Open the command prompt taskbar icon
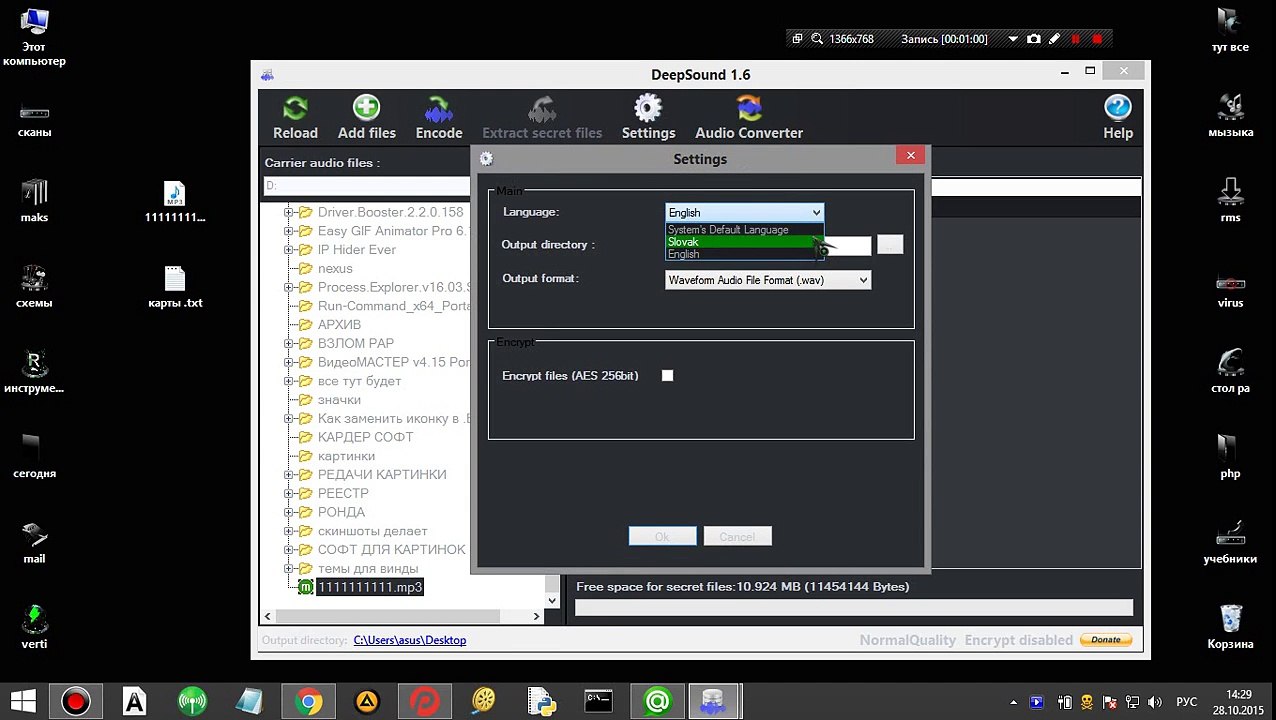The image size is (1276, 720). click(599, 702)
